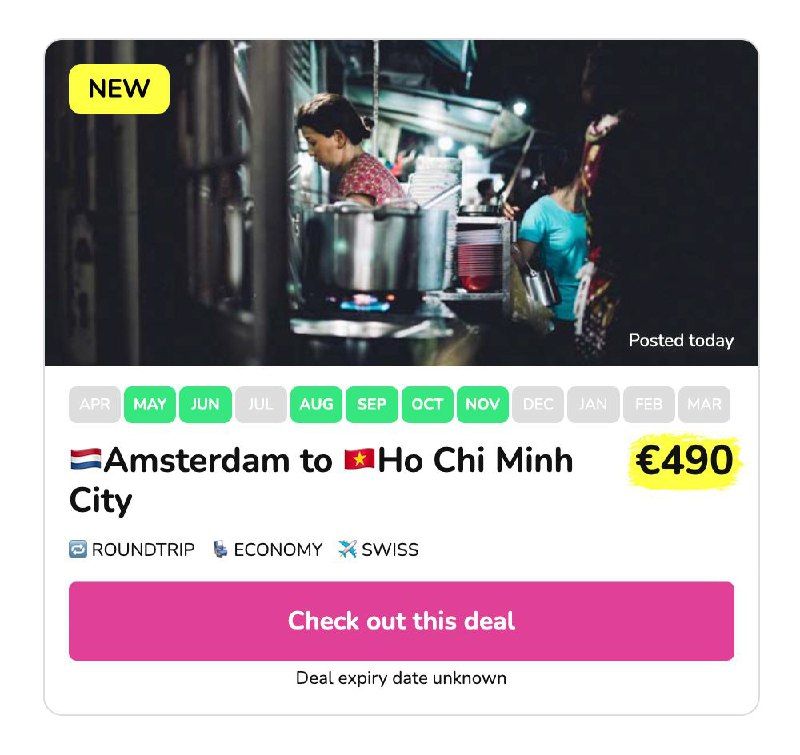This screenshot has height=755, width=800.
Task: Click the SWISS airline label
Action: click(x=390, y=549)
